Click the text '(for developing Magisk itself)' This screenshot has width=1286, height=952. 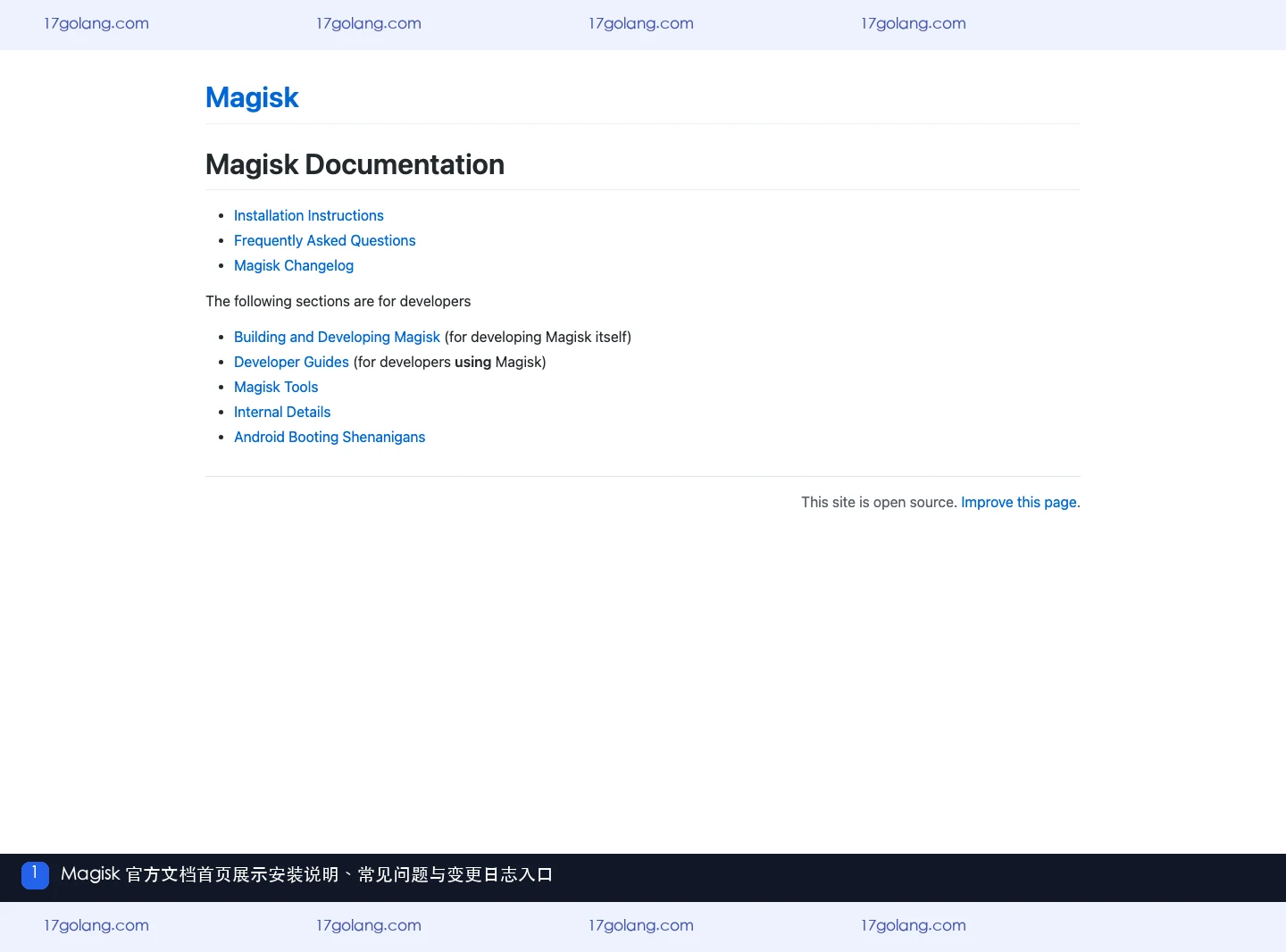538,337
